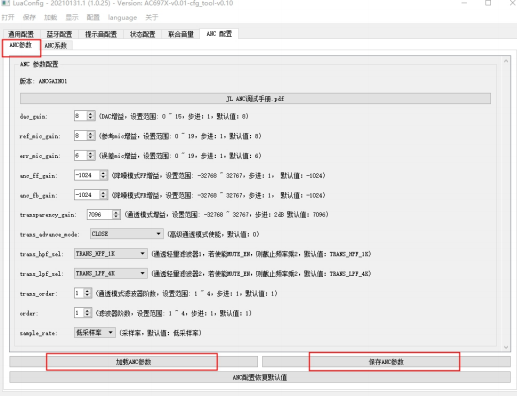Viewport: 517px width, 396px height.
Task: Click into the order value field
Action: coord(79,313)
